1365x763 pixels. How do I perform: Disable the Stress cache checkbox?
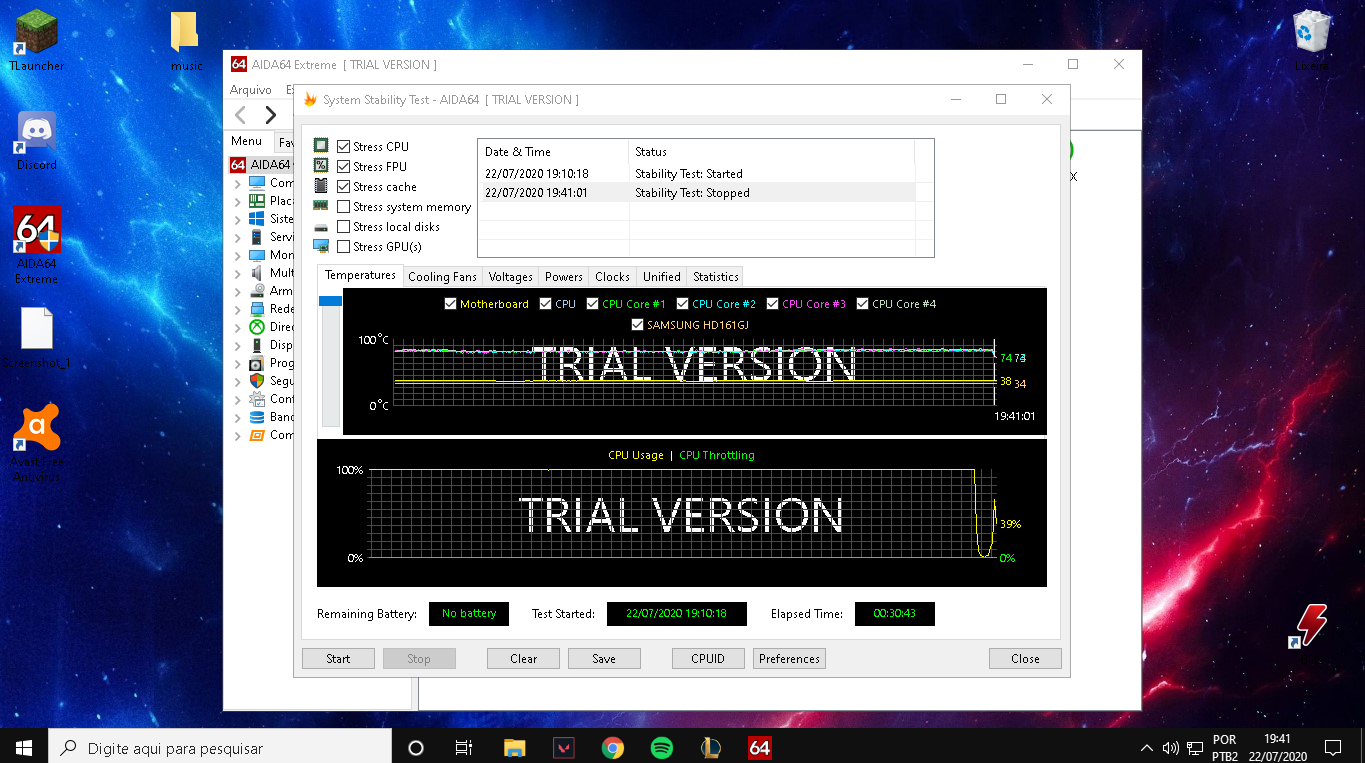coord(343,186)
